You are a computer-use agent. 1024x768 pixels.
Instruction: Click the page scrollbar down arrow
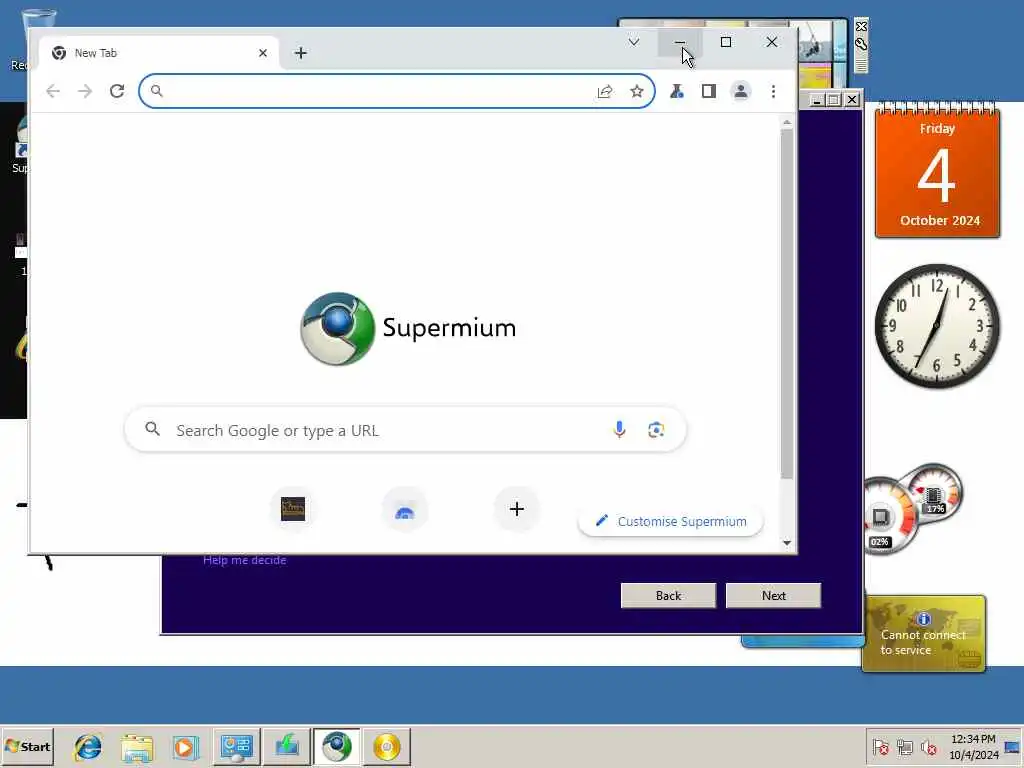[x=787, y=543]
